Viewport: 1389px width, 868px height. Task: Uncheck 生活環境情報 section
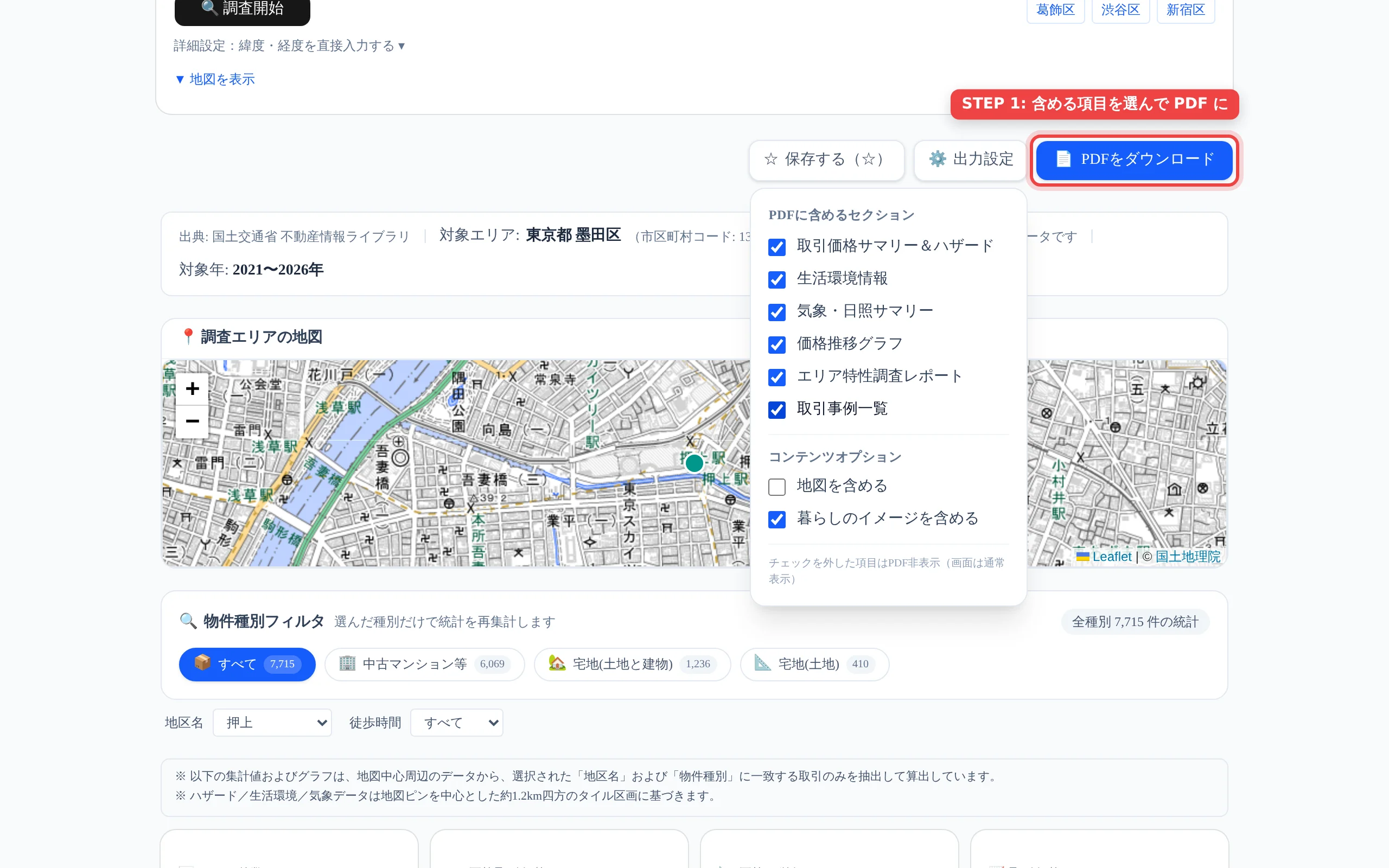coord(776,279)
